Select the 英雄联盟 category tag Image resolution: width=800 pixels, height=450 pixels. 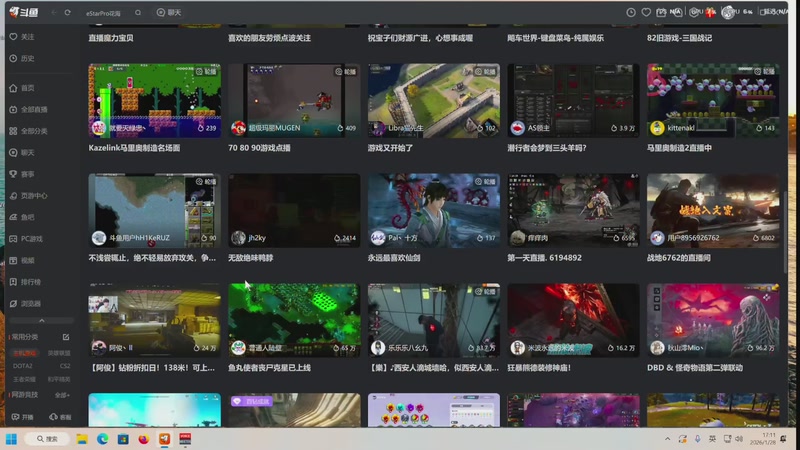pos(59,353)
